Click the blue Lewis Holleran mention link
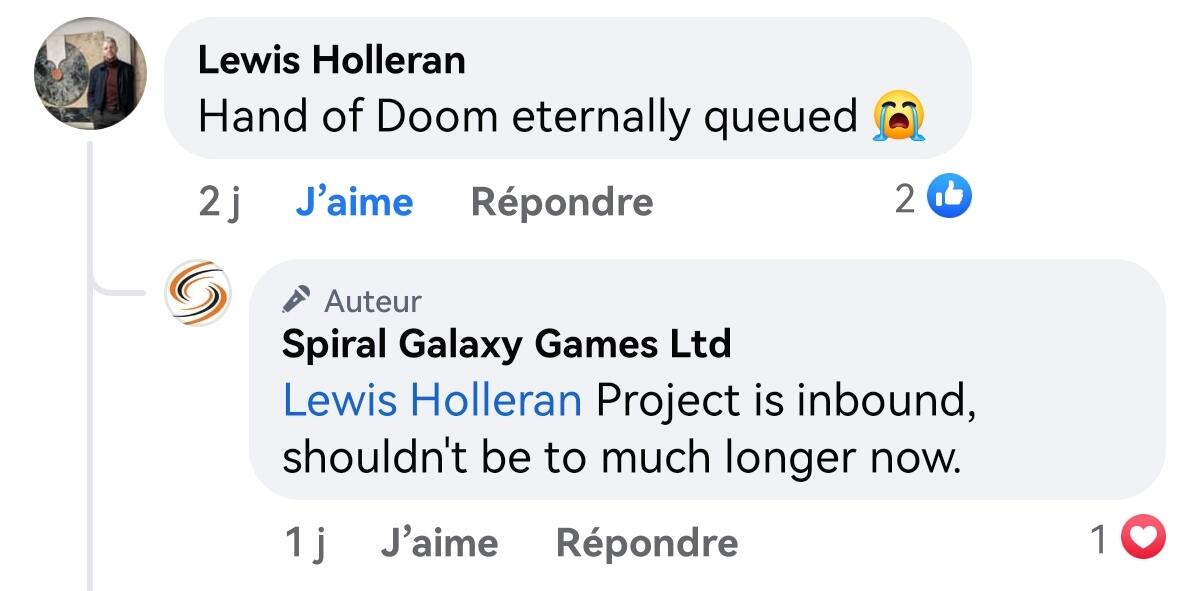Image resolution: width=1200 pixels, height=591 pixels. (432, 401)
